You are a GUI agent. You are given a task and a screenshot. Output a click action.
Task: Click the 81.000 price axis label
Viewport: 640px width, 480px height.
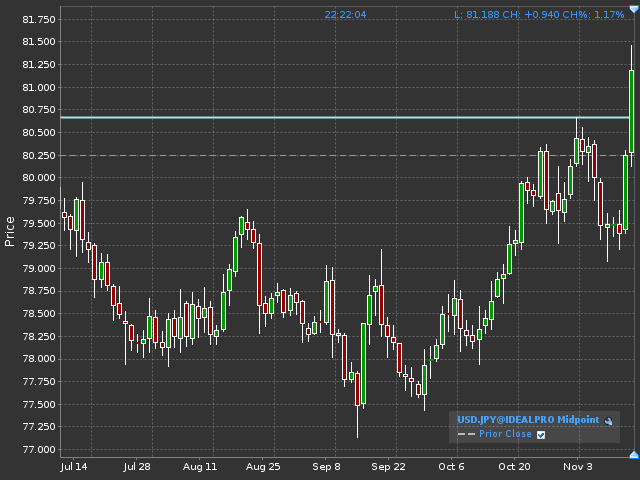click(x=39, y=87)
